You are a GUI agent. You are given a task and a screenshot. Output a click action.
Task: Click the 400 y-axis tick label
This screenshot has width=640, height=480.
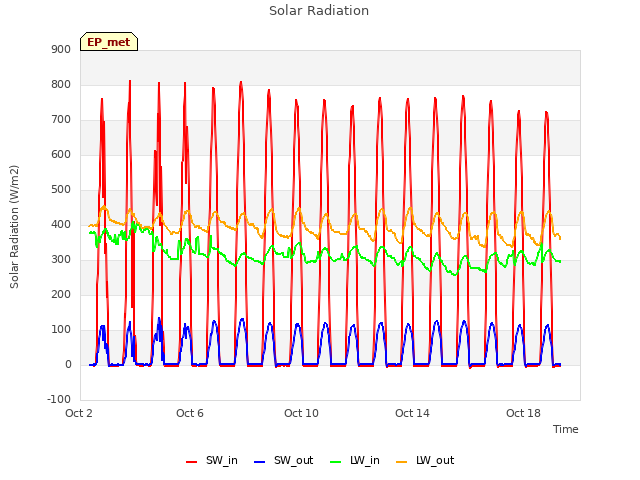pos(61,224)
